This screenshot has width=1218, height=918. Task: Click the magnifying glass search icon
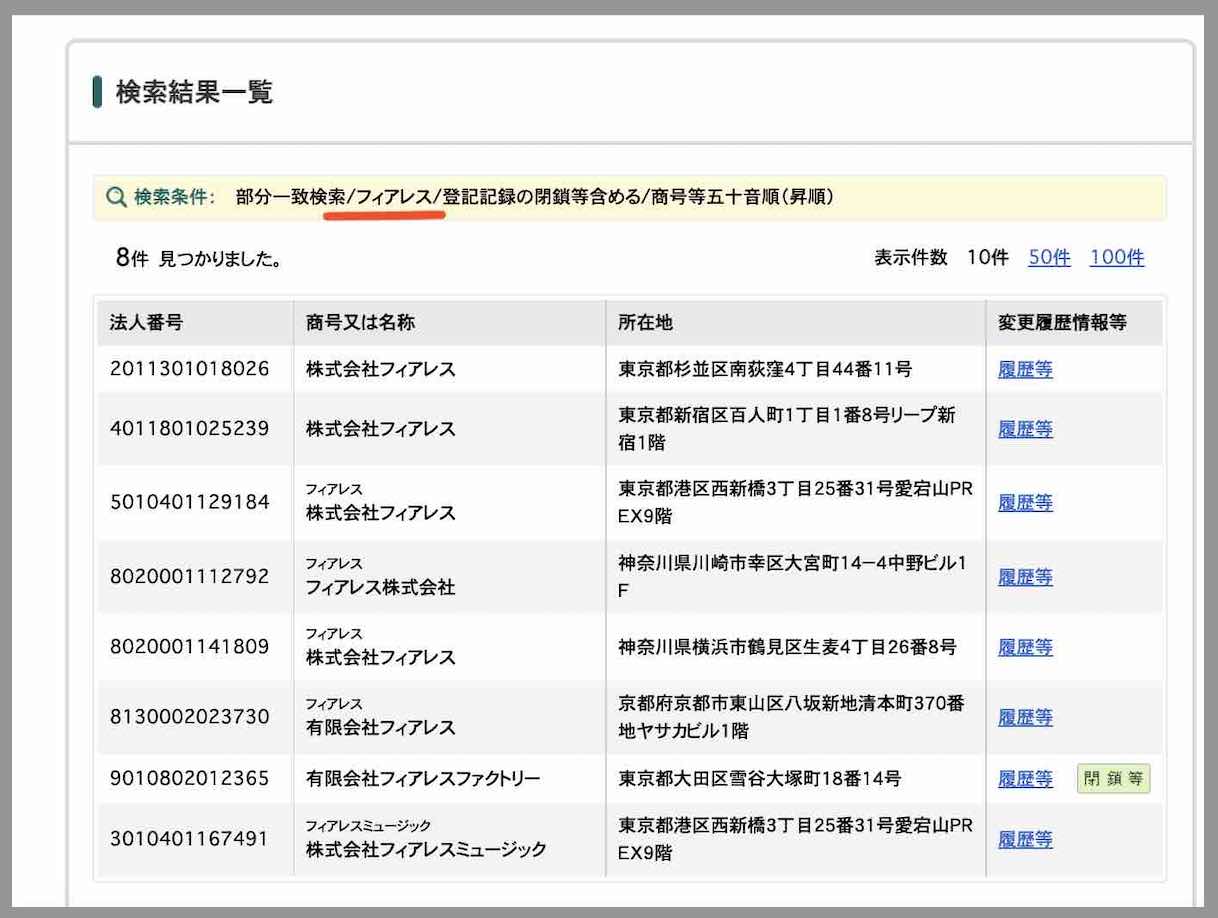click(x=117, y=196)
